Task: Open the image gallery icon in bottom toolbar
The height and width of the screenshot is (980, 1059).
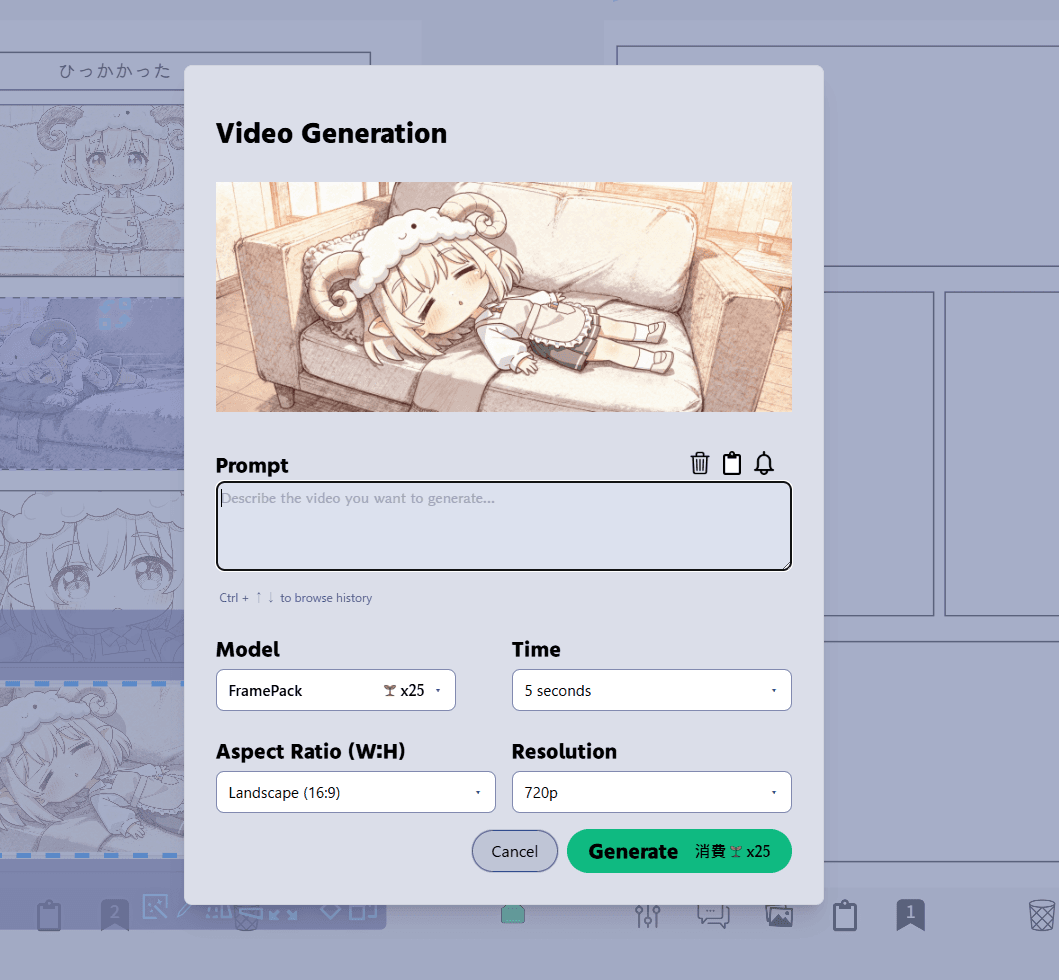Action: pyautogui.click(x=779, y=915)
